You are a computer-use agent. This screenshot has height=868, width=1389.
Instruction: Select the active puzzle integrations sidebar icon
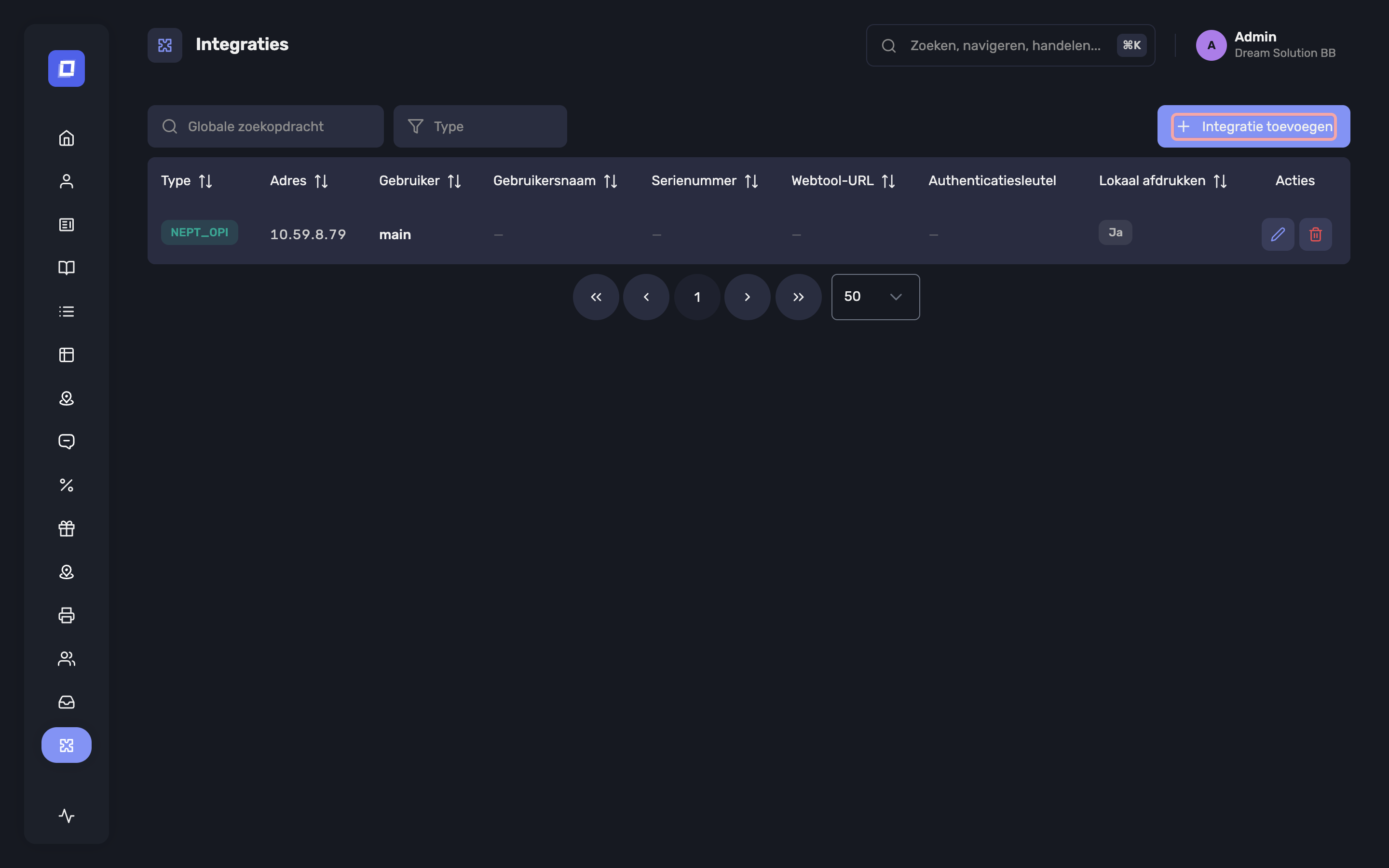[67, 745]
